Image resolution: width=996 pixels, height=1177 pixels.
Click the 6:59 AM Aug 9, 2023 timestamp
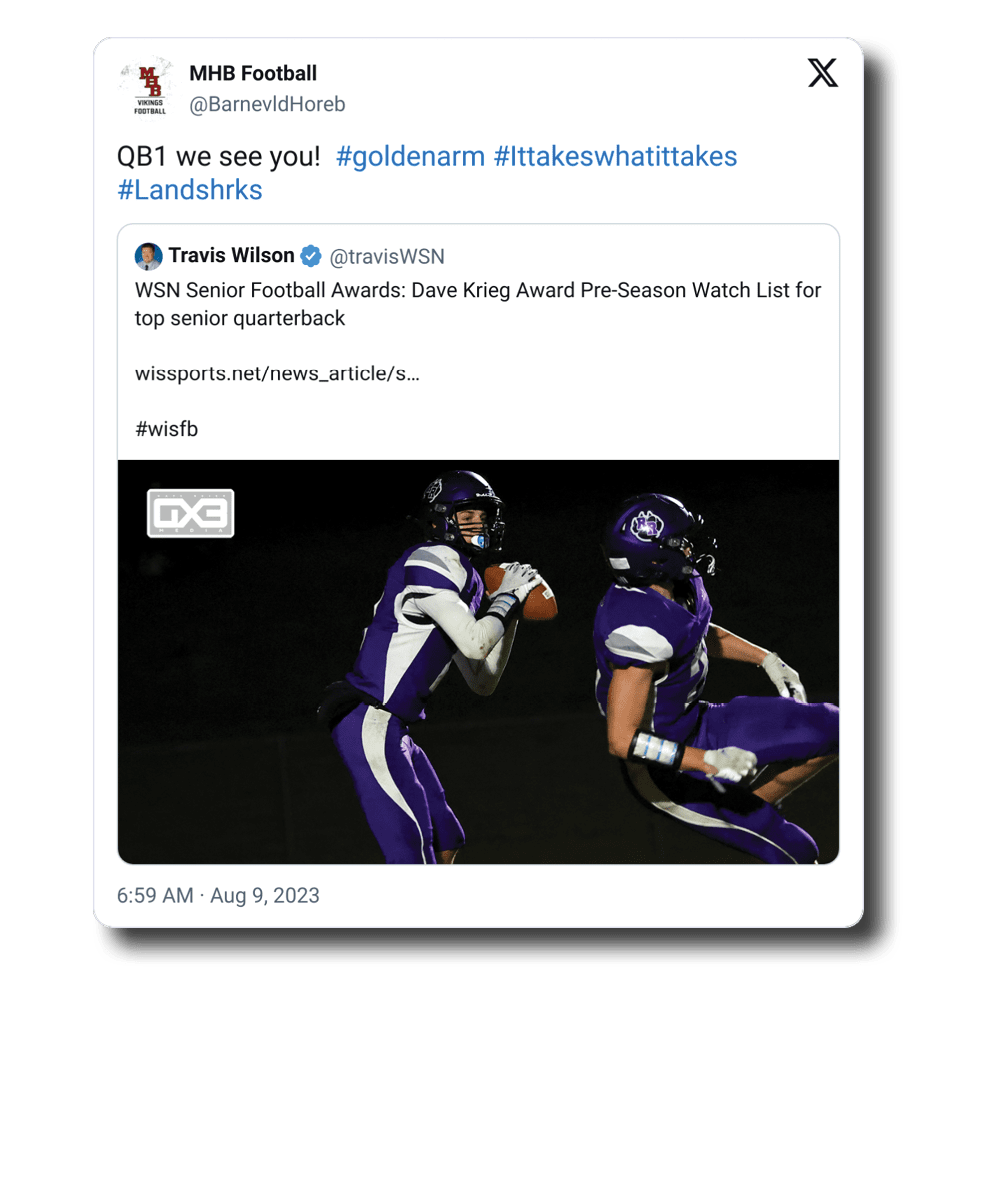coord(218,895)
